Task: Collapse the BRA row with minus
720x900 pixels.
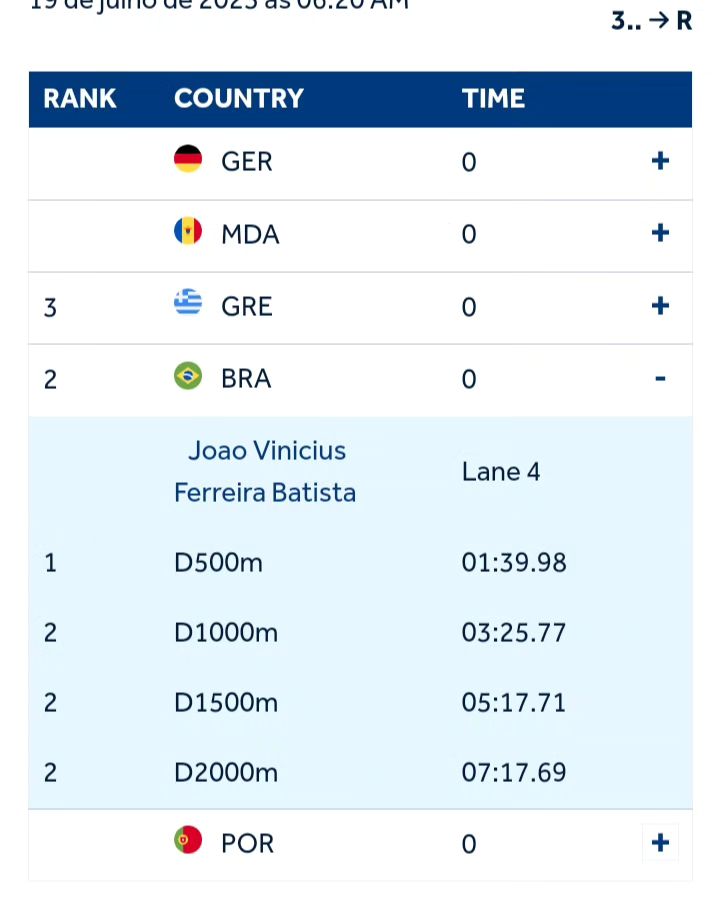Action: pos(659,378)
